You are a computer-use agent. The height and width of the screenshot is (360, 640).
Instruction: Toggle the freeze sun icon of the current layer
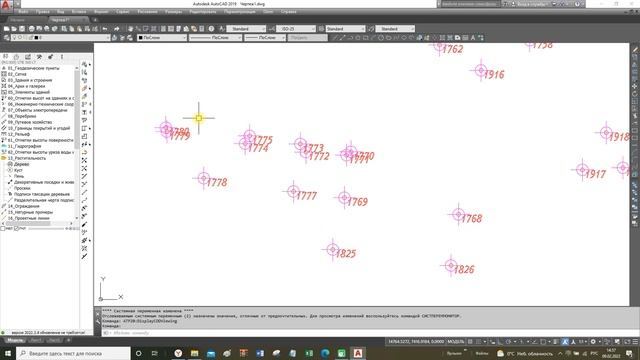coord(20,38)
